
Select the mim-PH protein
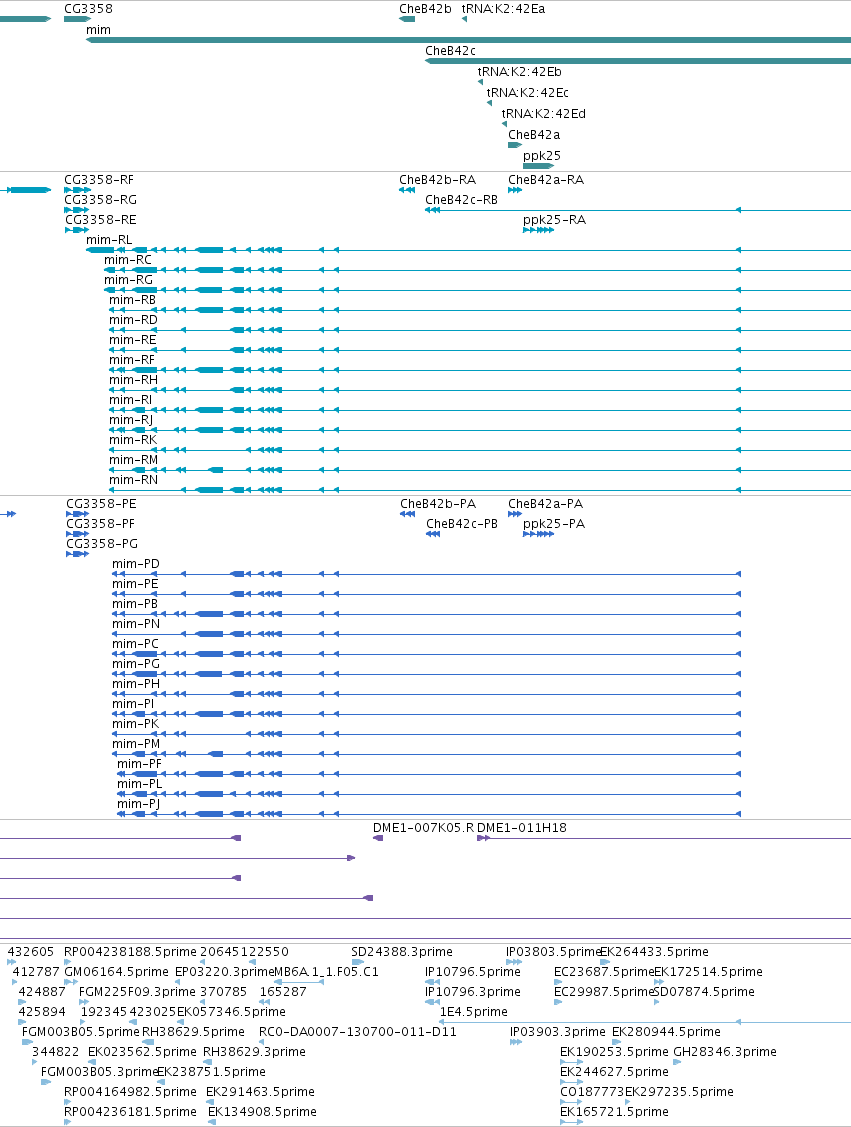coord(136,684)
